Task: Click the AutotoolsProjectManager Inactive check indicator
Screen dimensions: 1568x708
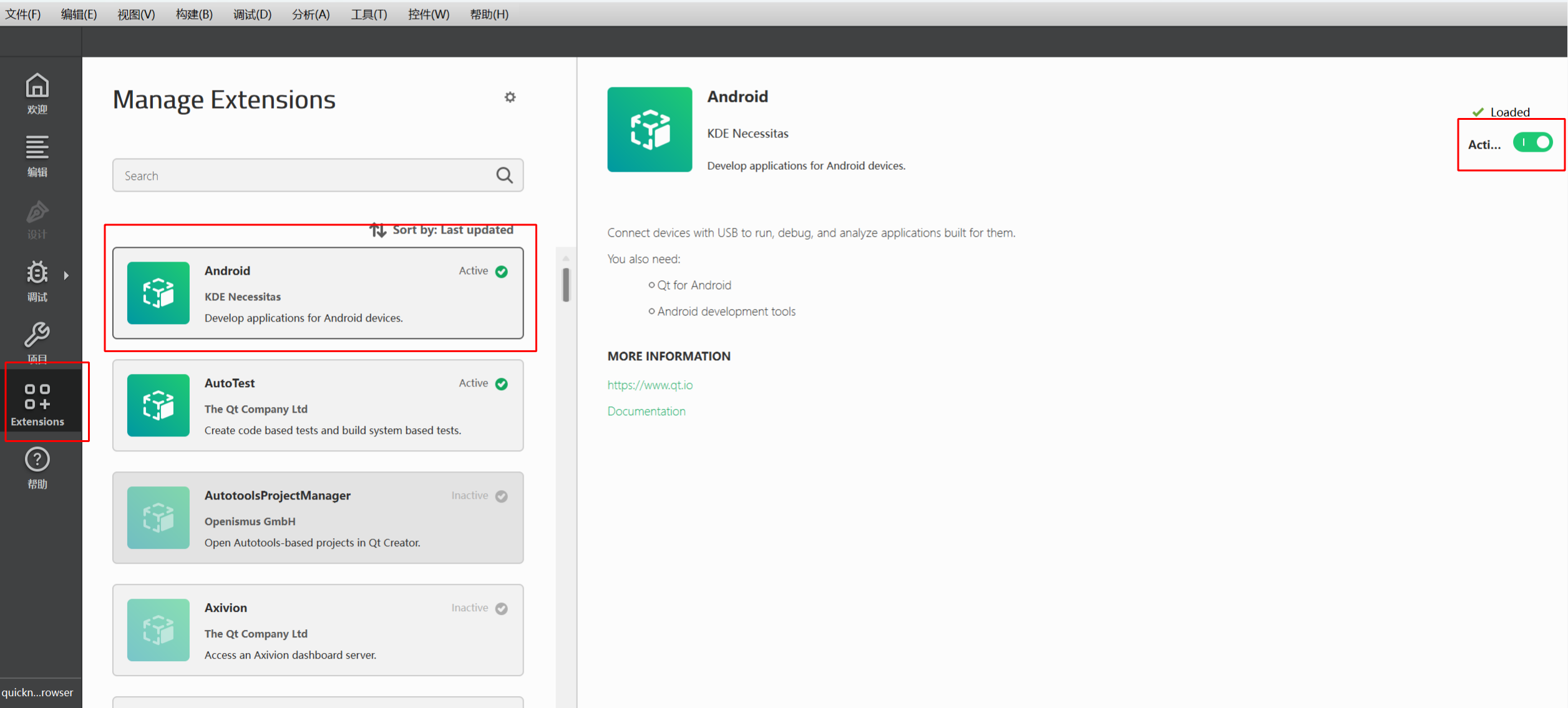Action: (x=501, y=496)
